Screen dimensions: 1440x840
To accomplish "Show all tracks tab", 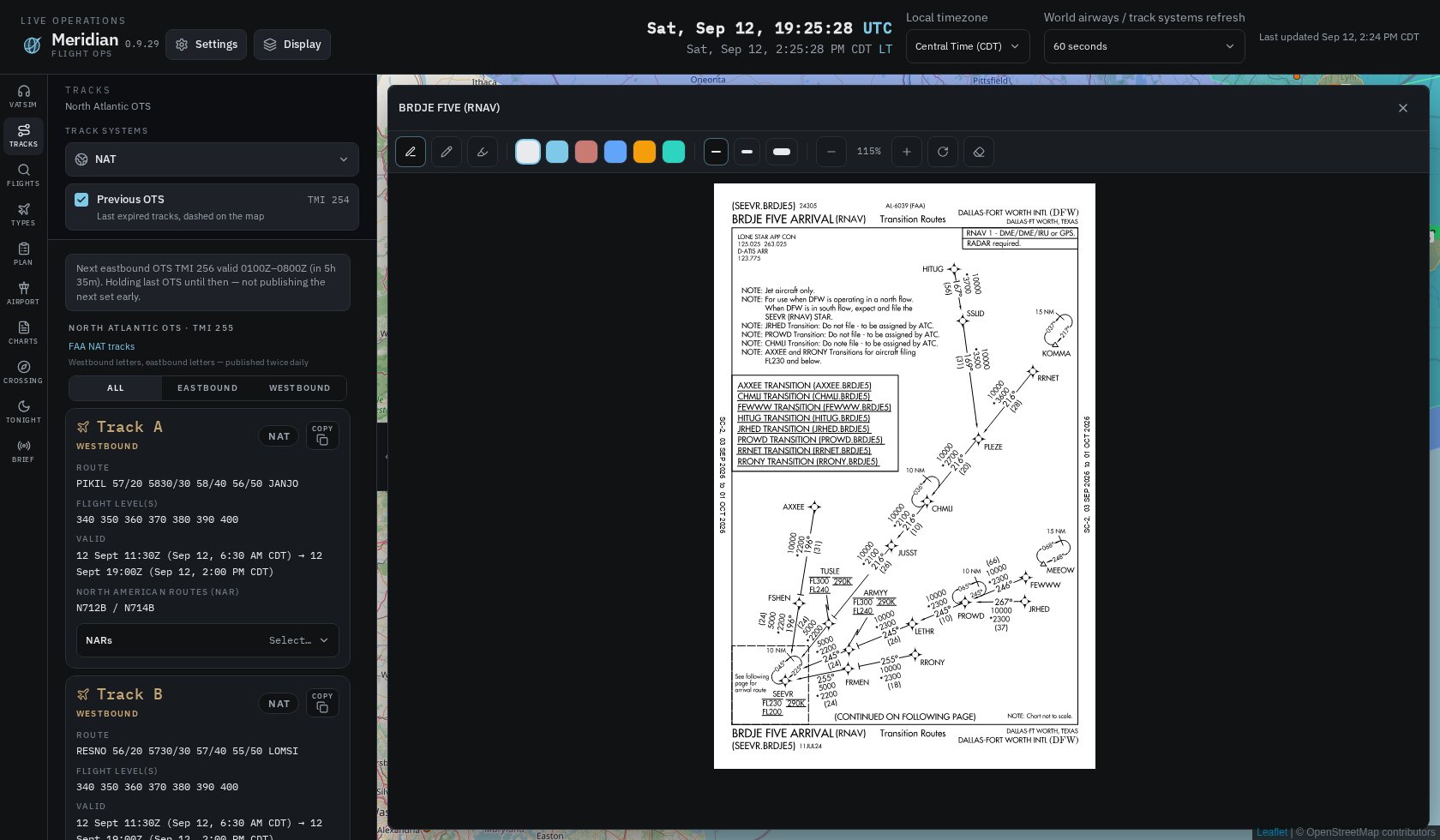I will [x=116, y=388].
